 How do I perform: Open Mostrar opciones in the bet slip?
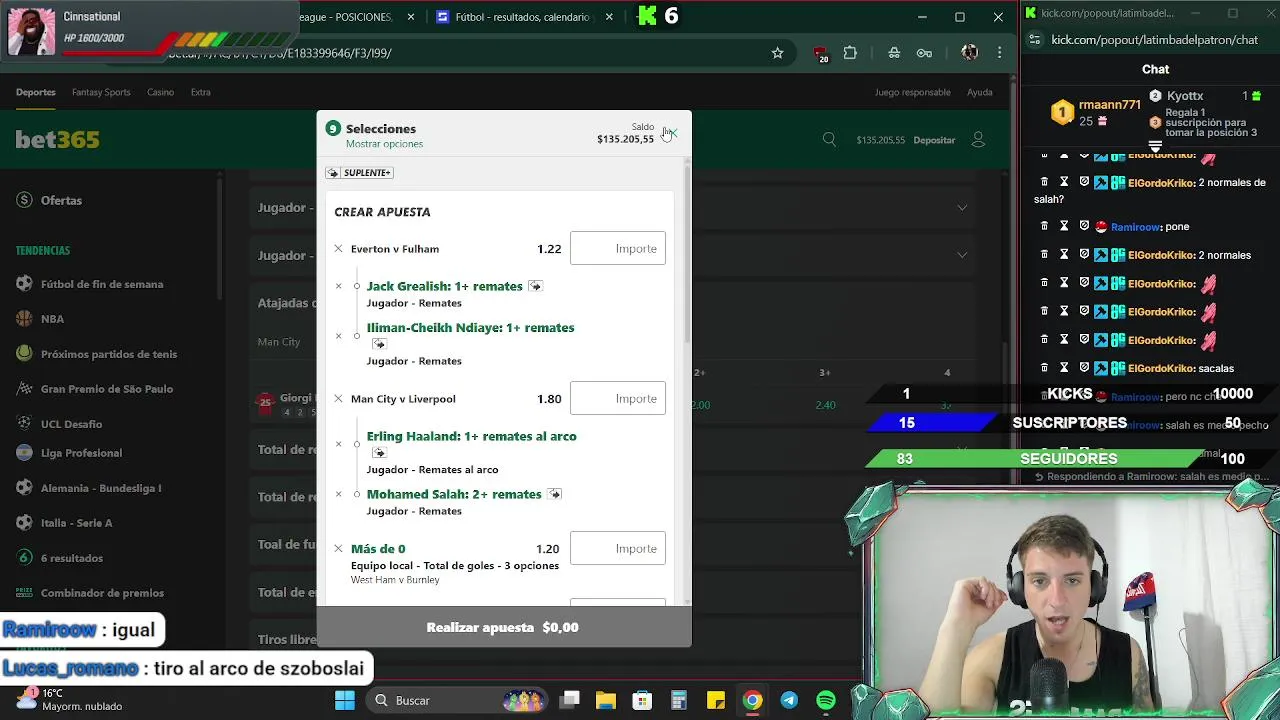(384, 144)
